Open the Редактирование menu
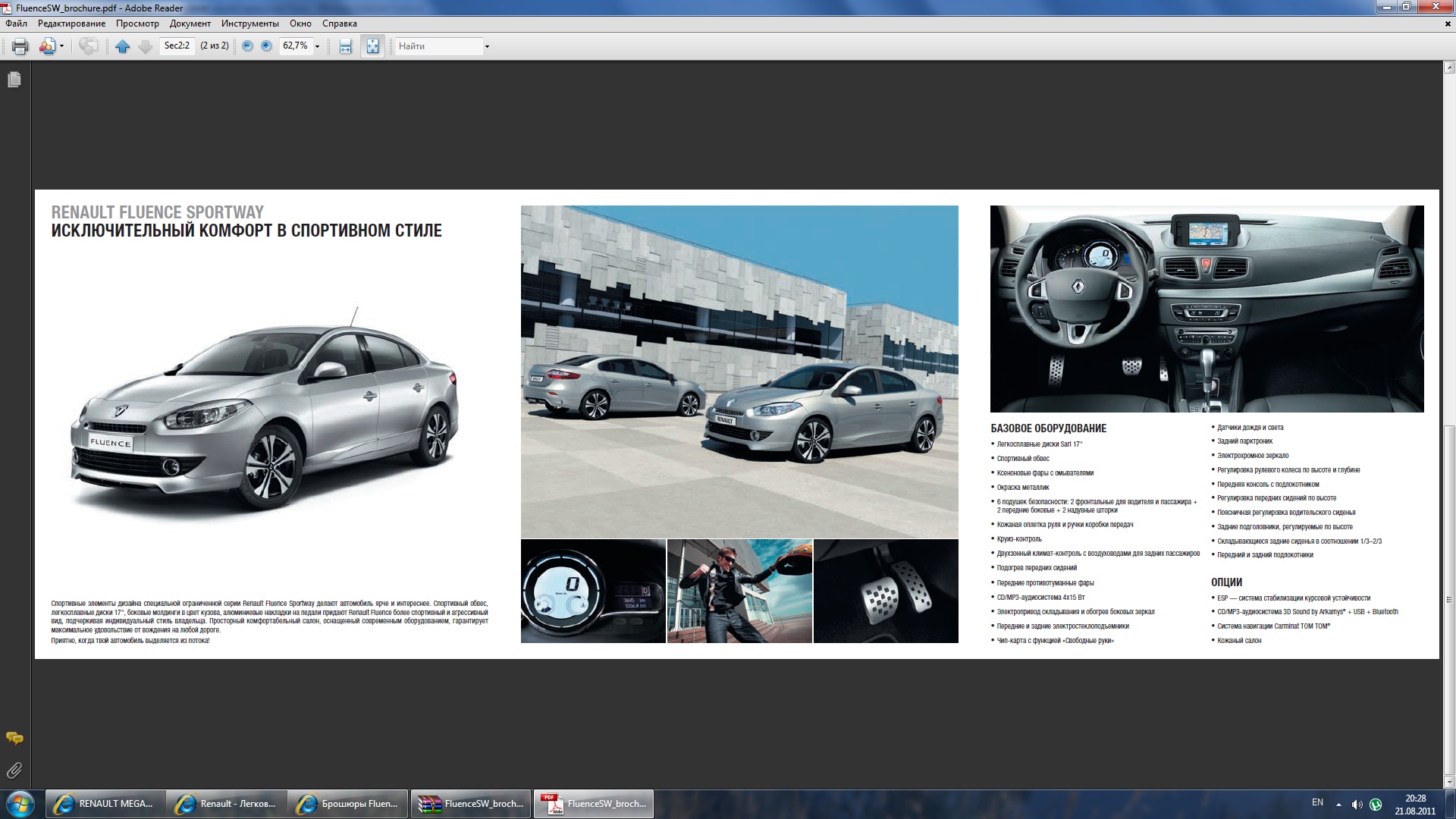 [72, 24]
